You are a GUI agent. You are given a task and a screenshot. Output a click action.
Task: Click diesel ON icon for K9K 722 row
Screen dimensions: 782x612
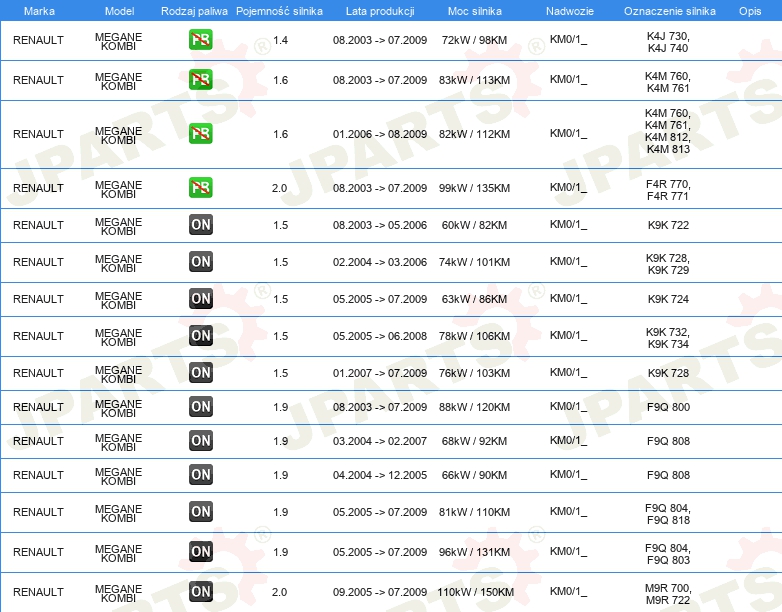click(200, 225)
